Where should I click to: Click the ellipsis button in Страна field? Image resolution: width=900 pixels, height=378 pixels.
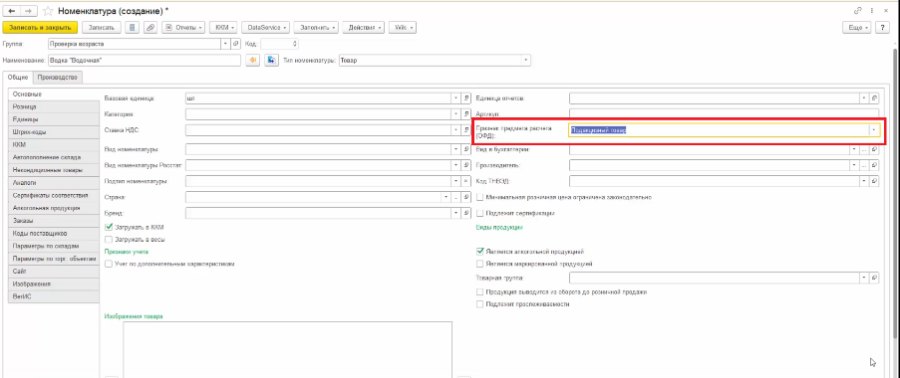pyautogui.click(x=457, y=197)
